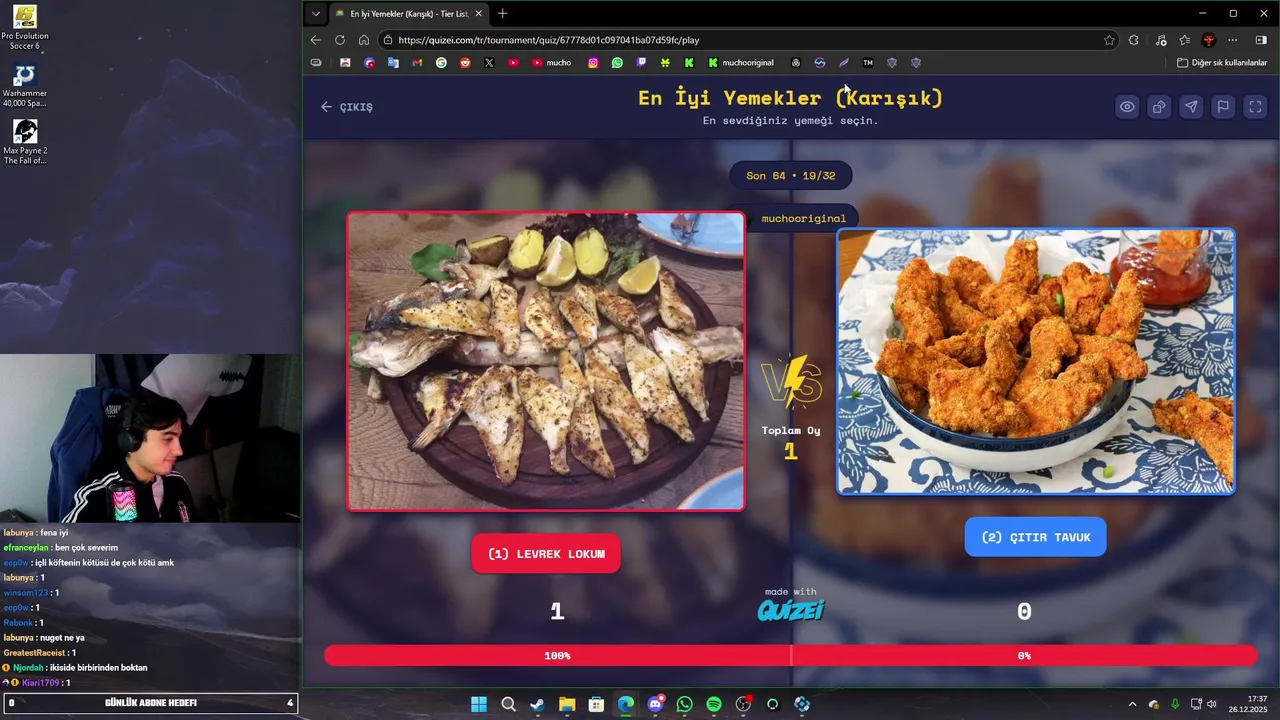Screen dimensions: 1280x720
Task: Go back with the browser back arrow
Action: pyautogui.click(x=316, y=40)
